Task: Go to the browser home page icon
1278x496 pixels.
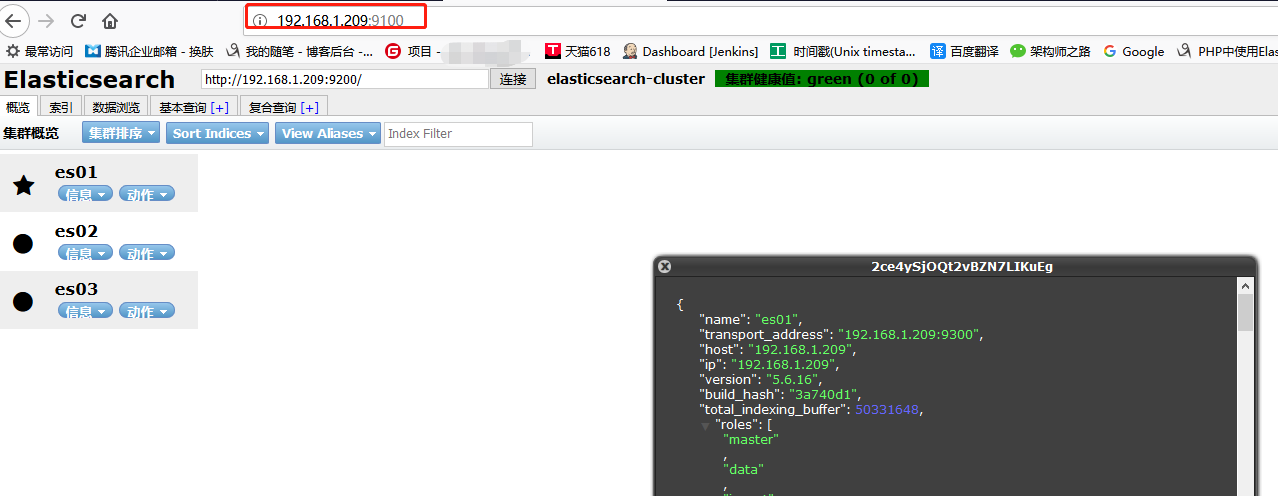Action: tap(110, 20)
